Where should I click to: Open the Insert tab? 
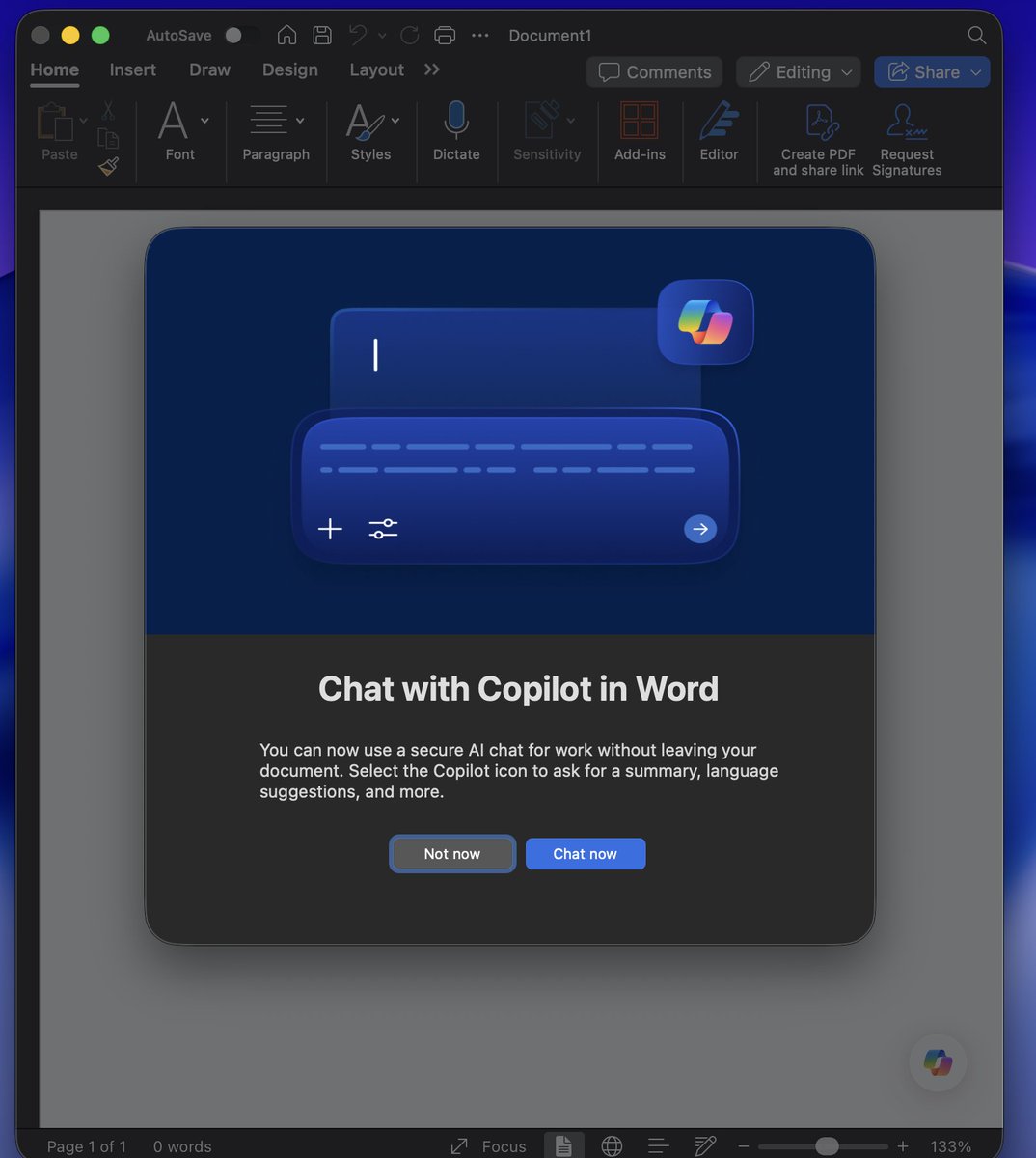(133, 70)
